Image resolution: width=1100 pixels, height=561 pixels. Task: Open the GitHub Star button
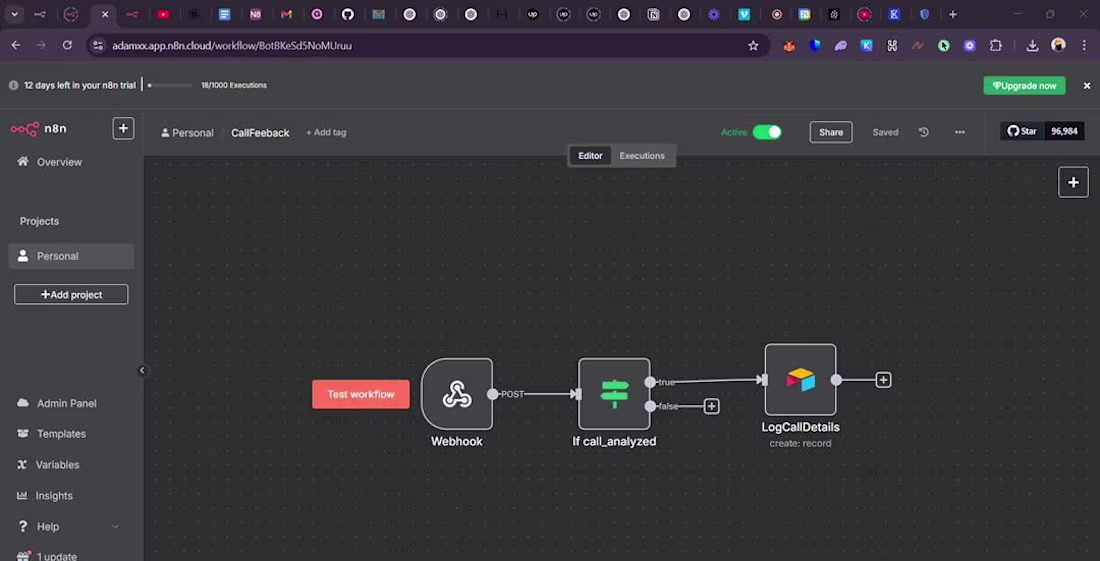(1022, 131)
